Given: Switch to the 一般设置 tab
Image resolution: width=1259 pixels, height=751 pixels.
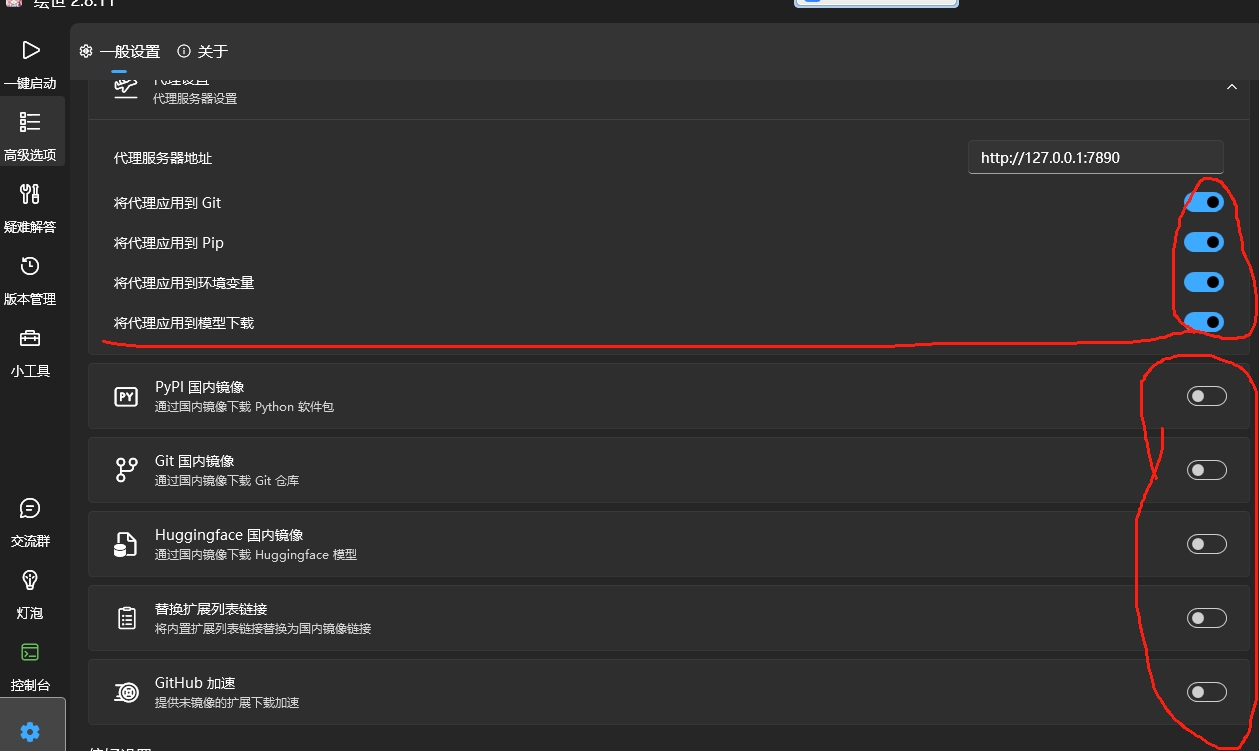Looking at the screenshot, I should 120,51.
